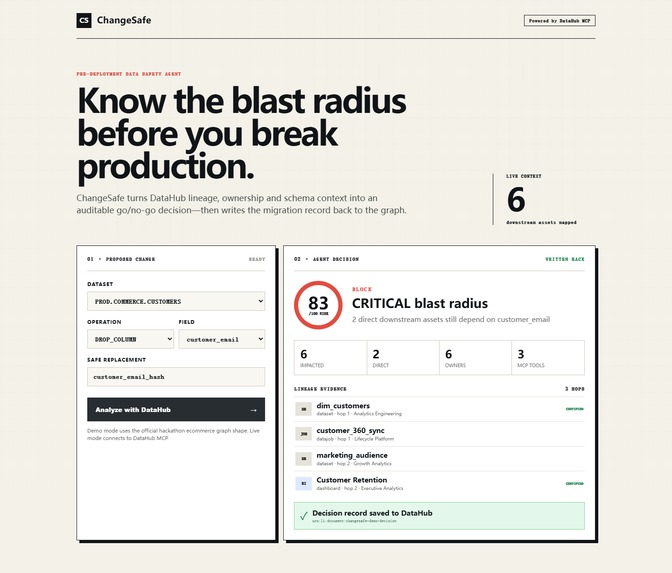
Task: Click the 3 MCP Tools stat card
Action: 548,358
